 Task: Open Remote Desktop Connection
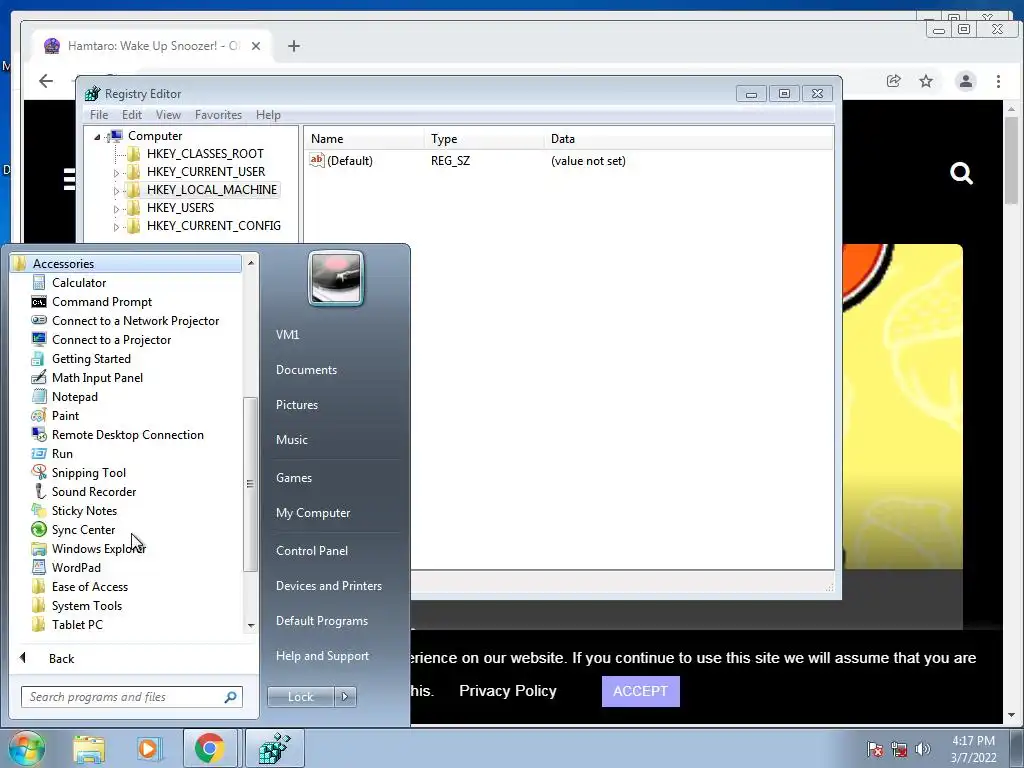(127, 434)
